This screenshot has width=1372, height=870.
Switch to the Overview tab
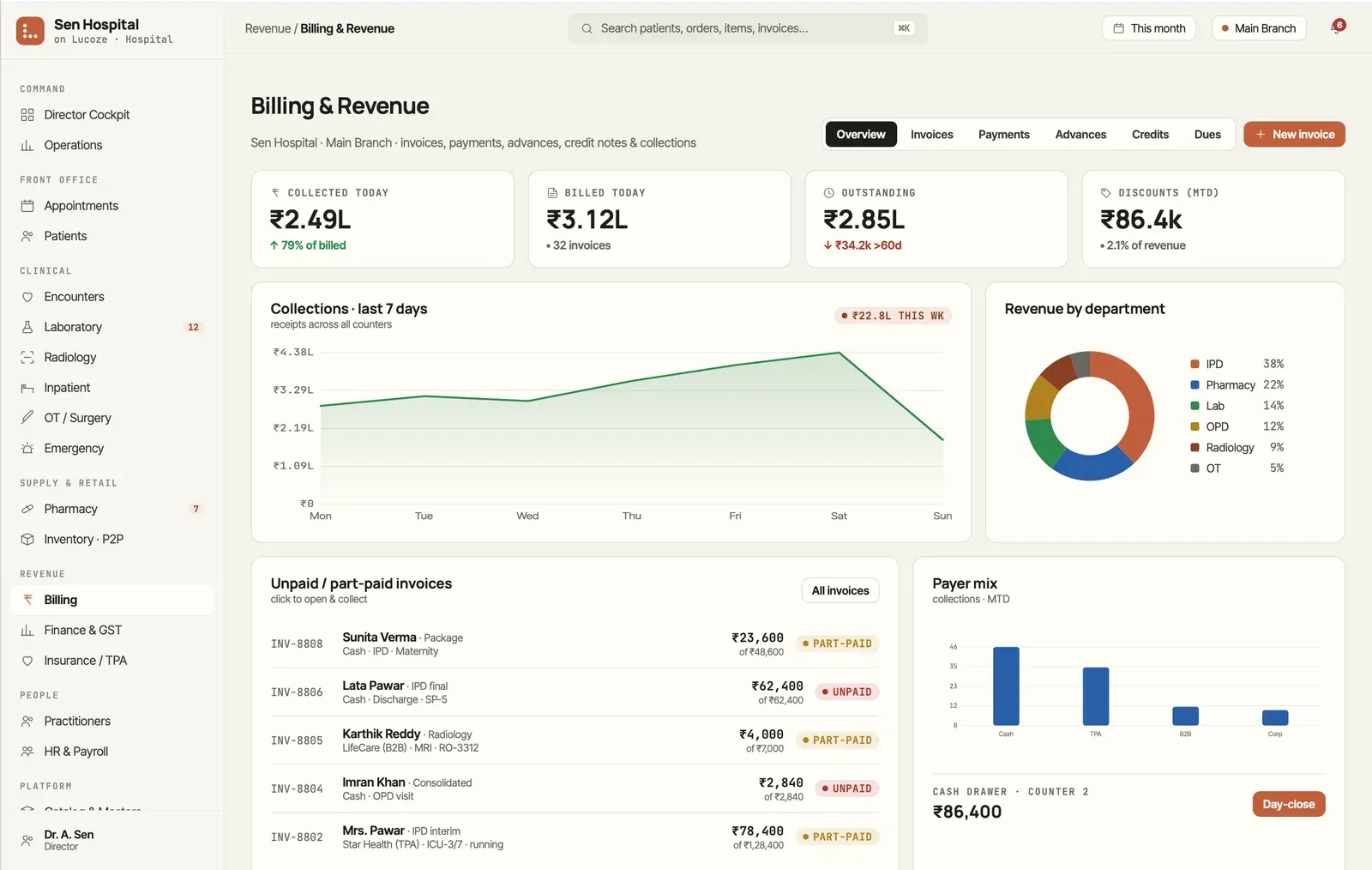[861, 135]
